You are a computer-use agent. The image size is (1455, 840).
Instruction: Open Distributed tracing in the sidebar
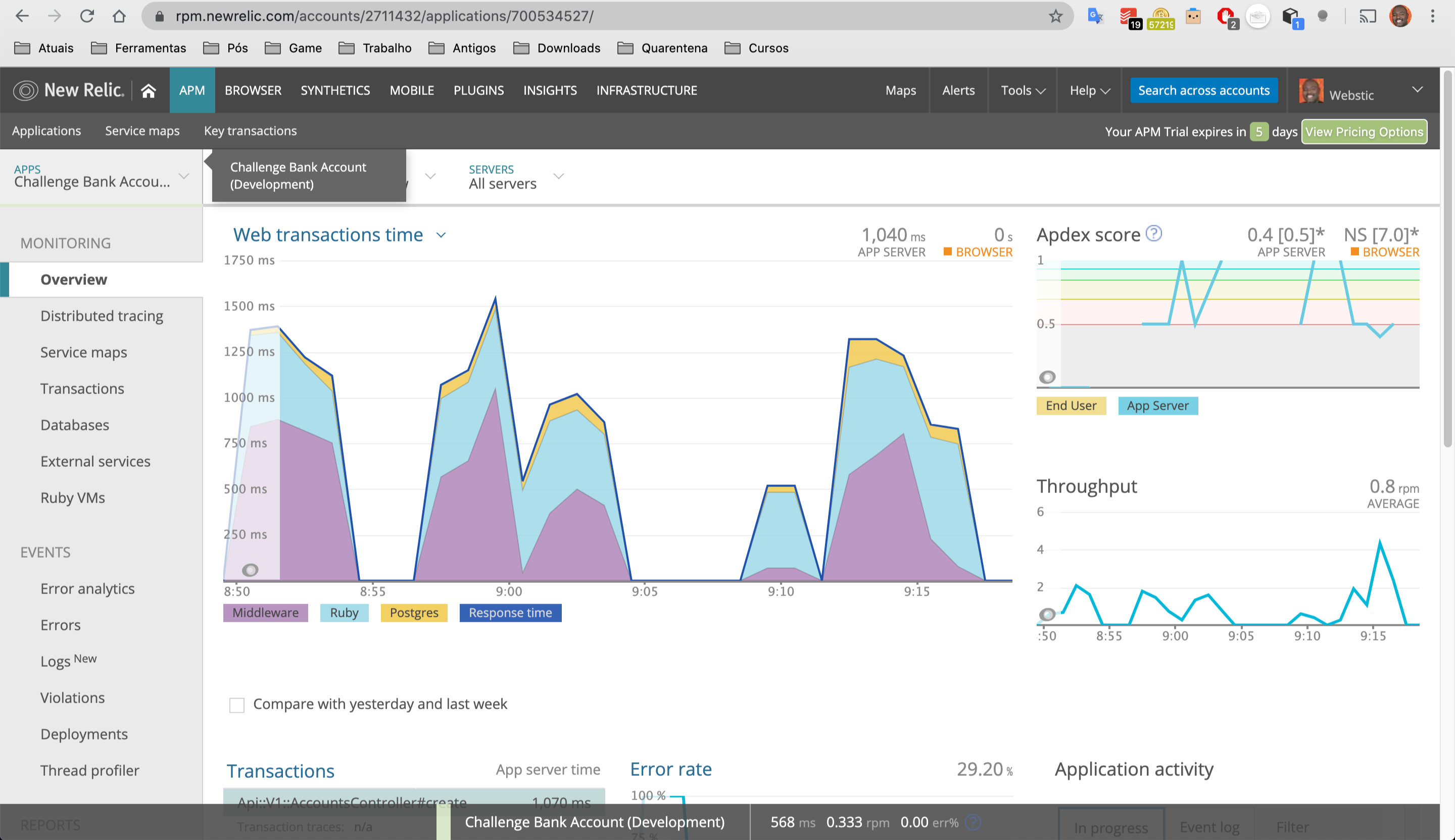102,316
